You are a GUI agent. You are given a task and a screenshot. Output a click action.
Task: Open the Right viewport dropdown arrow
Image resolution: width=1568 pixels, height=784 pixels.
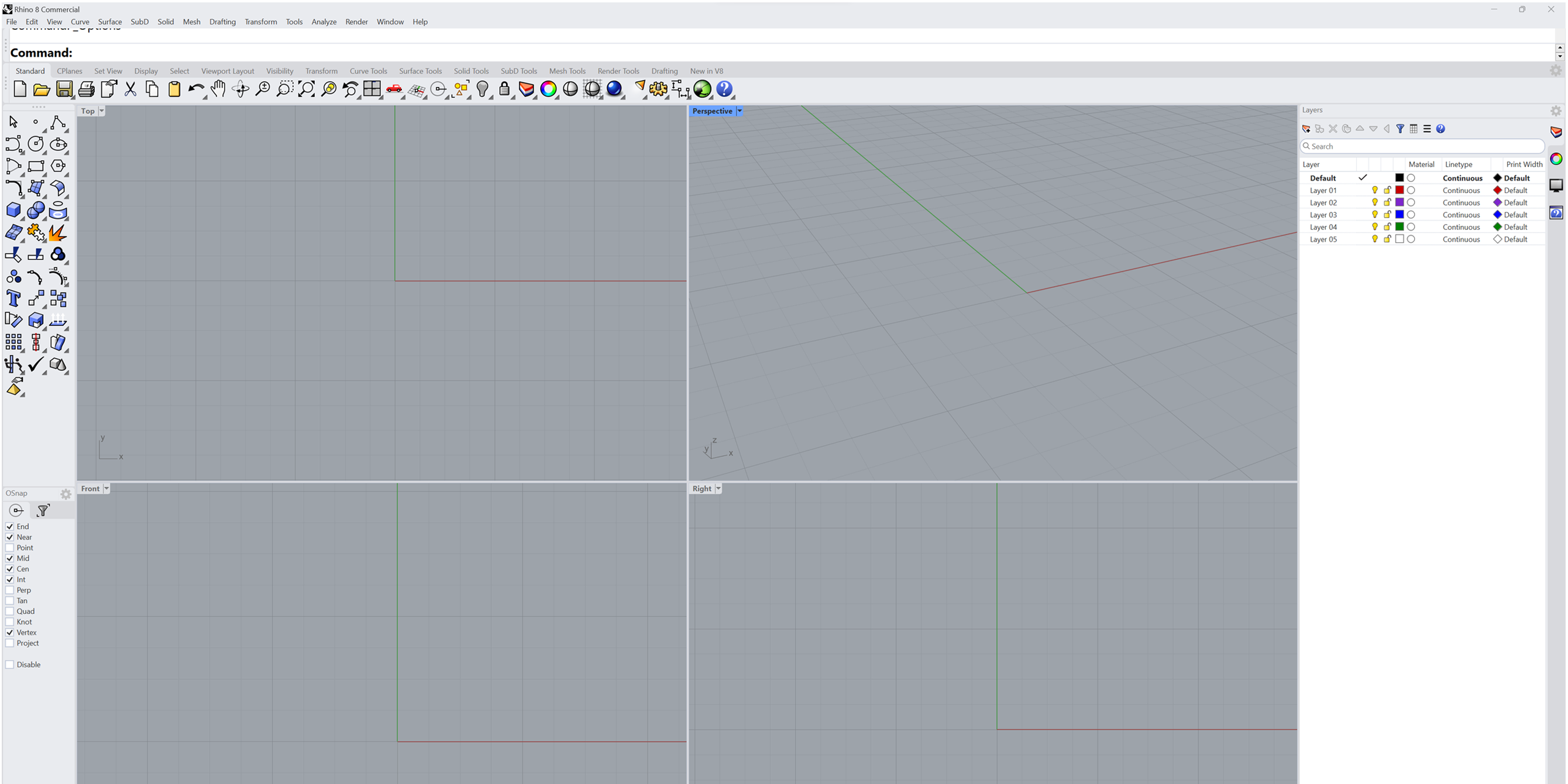coord(718,489)
